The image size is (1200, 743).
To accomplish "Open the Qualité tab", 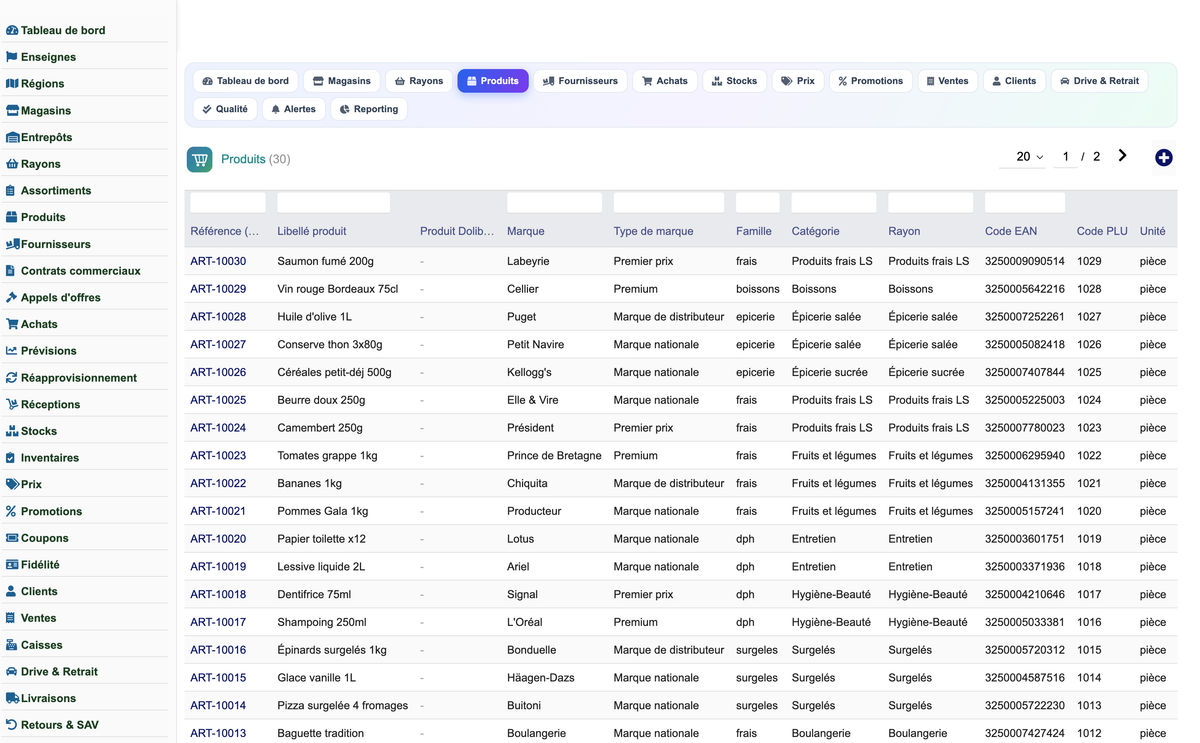I will tap(225, 109).
